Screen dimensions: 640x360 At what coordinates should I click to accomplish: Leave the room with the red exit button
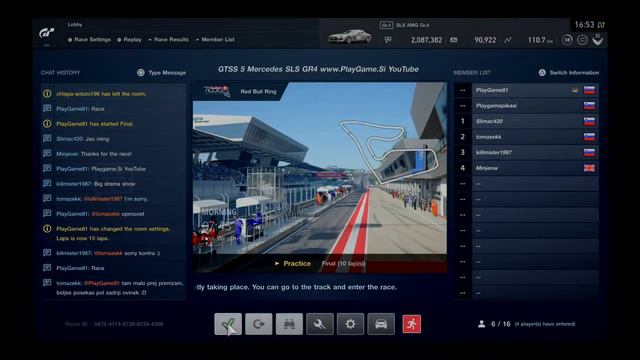pyautogui.click(x=411, y=324)
